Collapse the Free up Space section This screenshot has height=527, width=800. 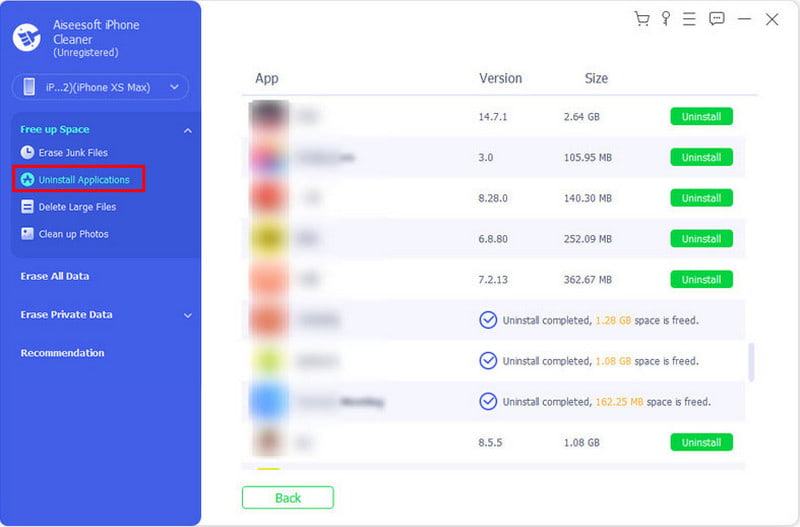click(x=187, y=130)
